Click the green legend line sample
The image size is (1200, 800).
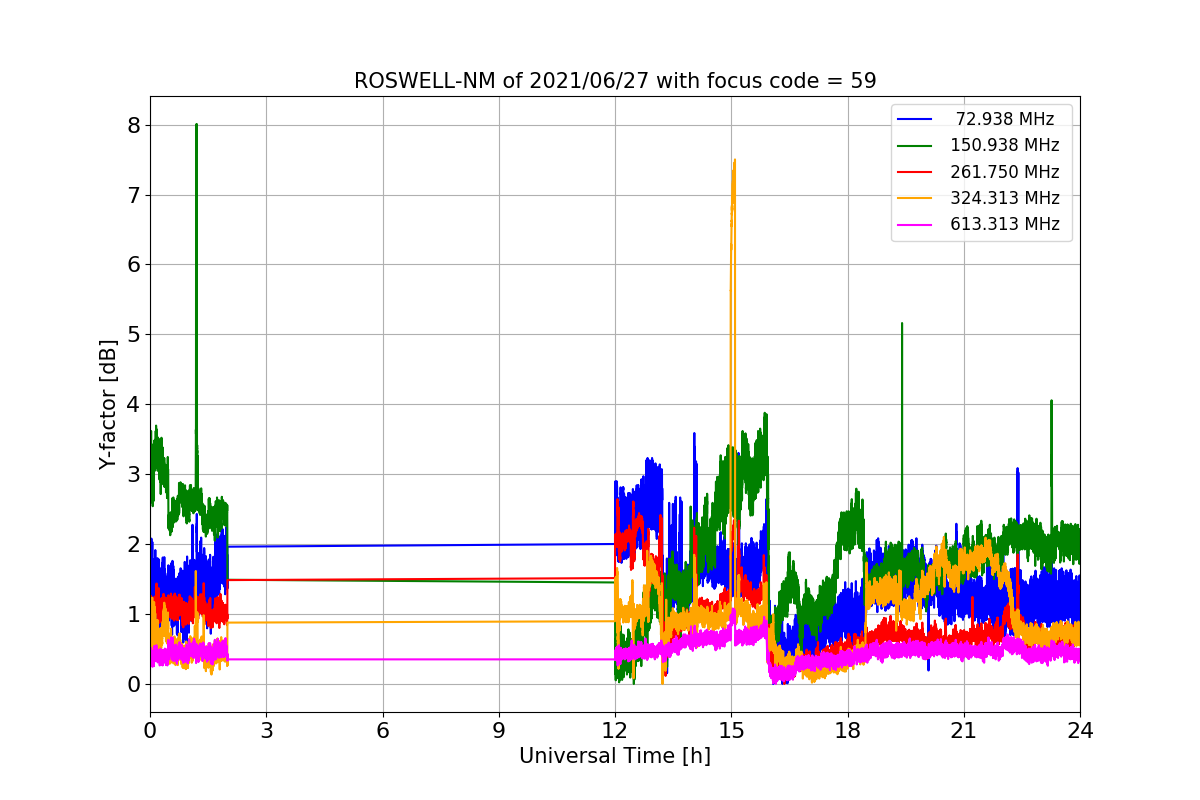[915, 146]
